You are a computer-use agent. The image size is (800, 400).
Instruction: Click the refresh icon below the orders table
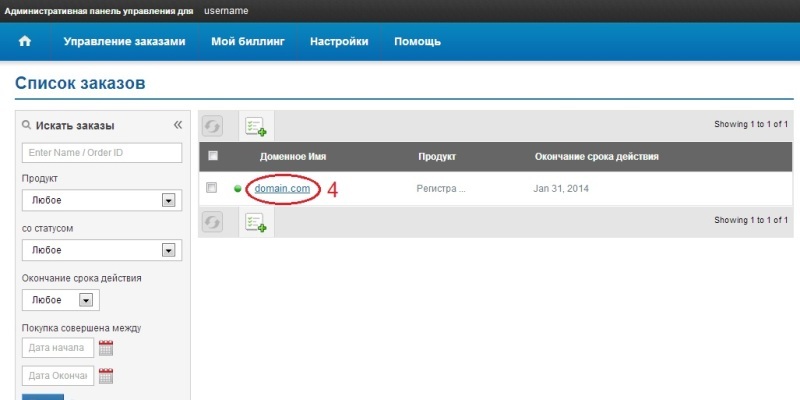[x=212, y=222]
